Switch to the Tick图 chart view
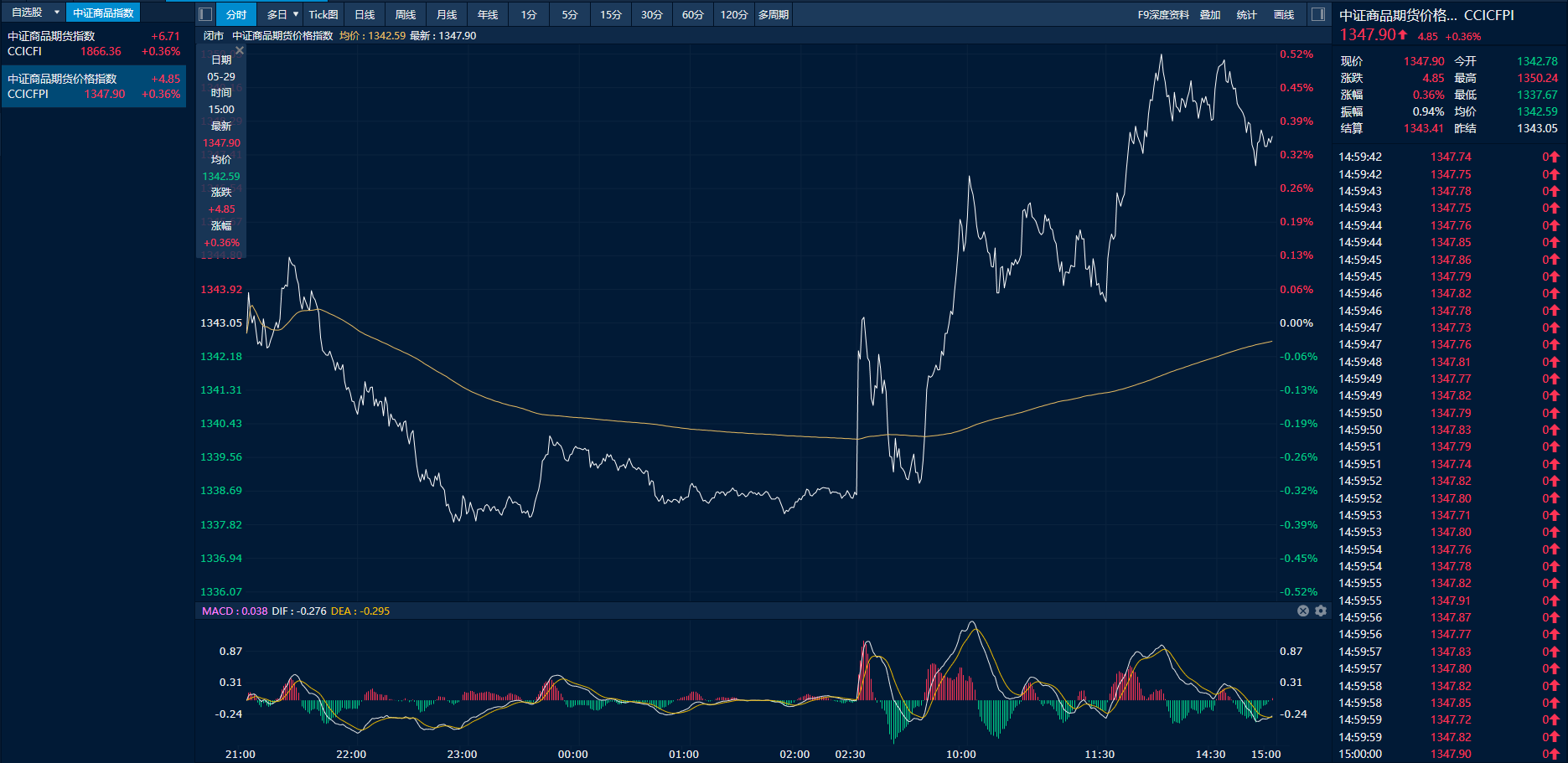 (x=323, y=14)
